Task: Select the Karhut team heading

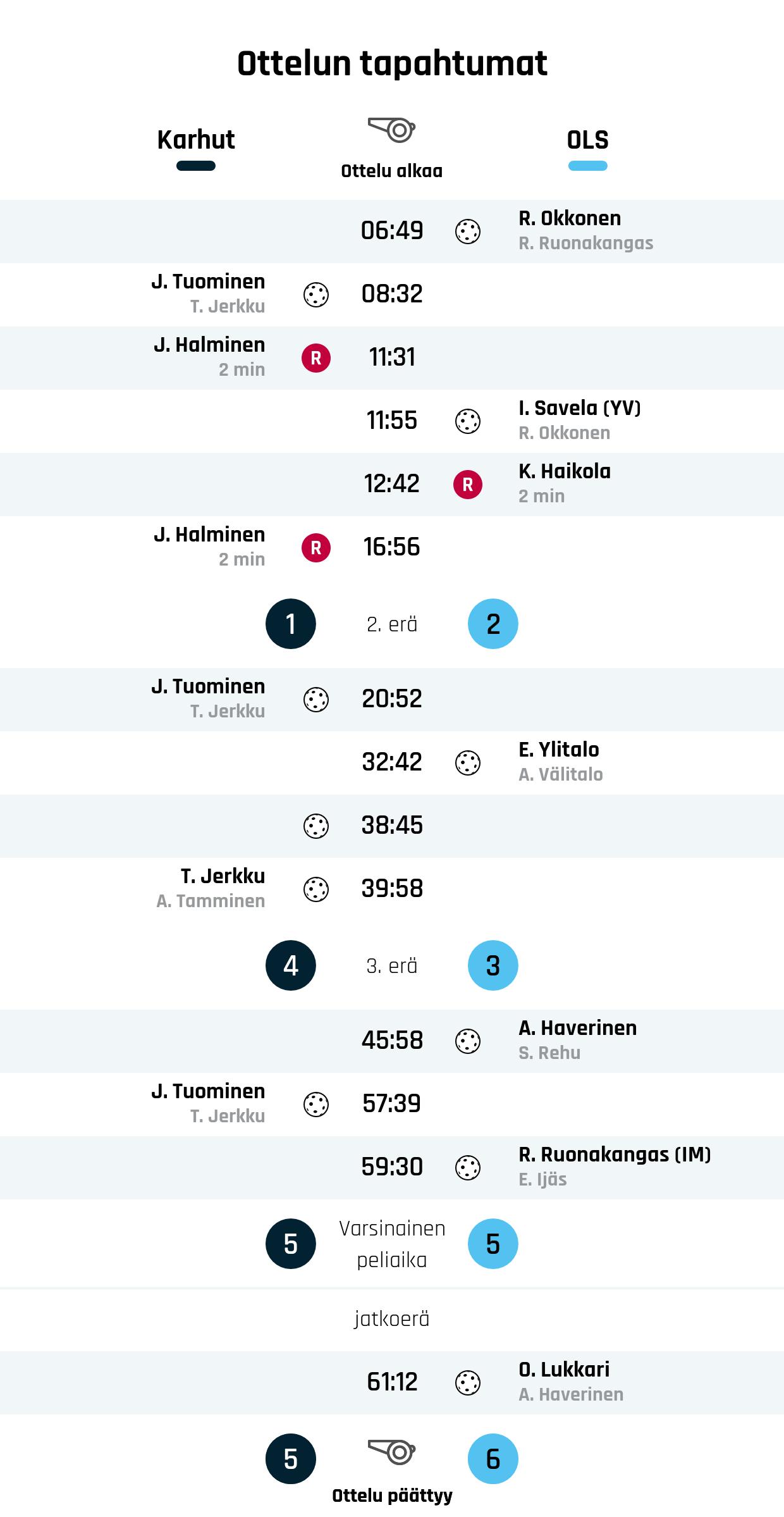Action: pyautogui.click(x=196, y=140)
